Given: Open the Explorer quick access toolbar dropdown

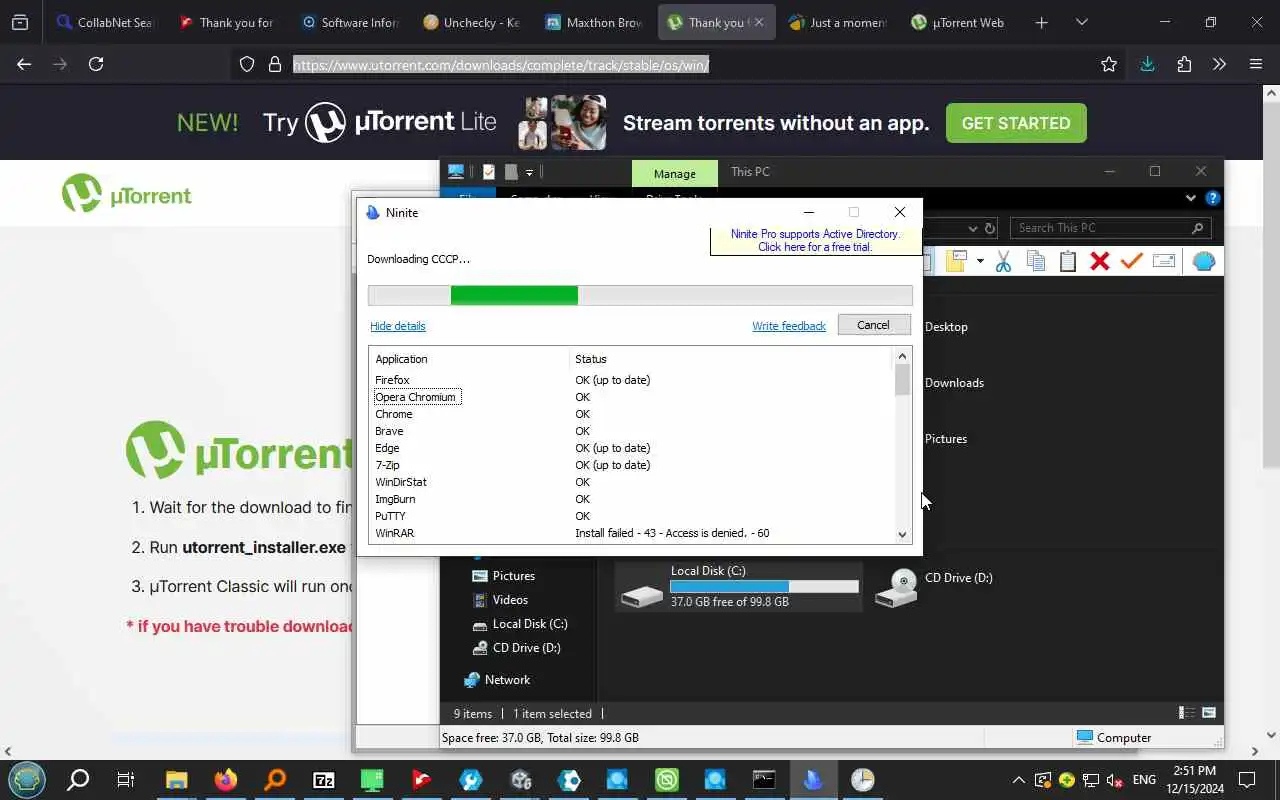Looking at the screenshot, I should click(530, 172).
